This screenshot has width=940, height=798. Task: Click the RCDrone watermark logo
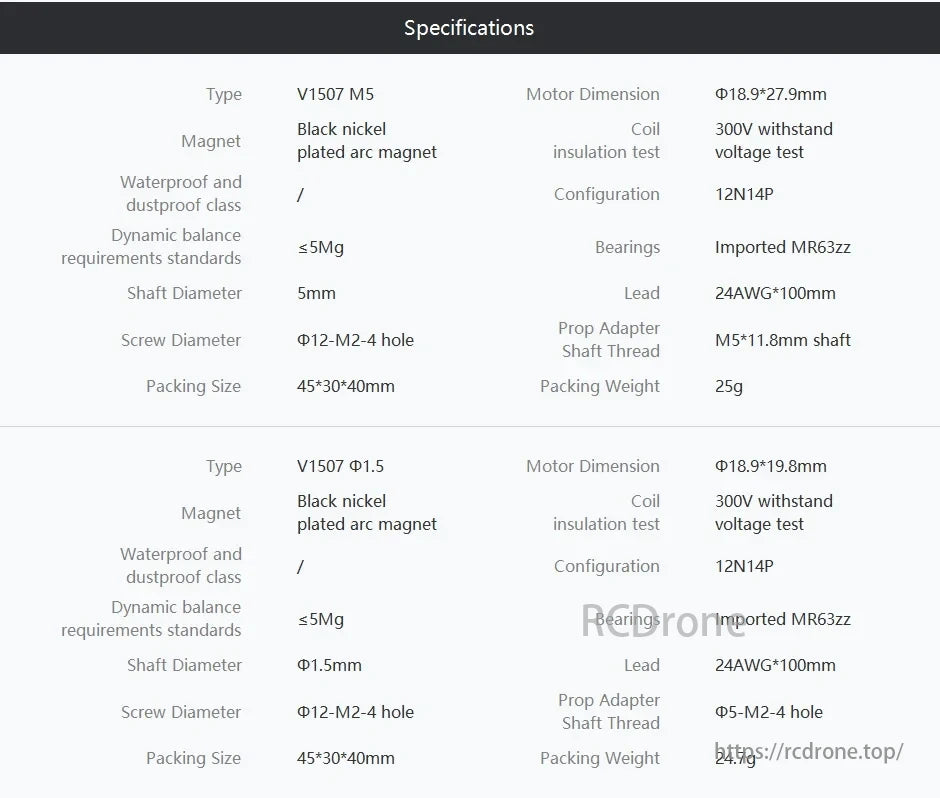(664, 620)
